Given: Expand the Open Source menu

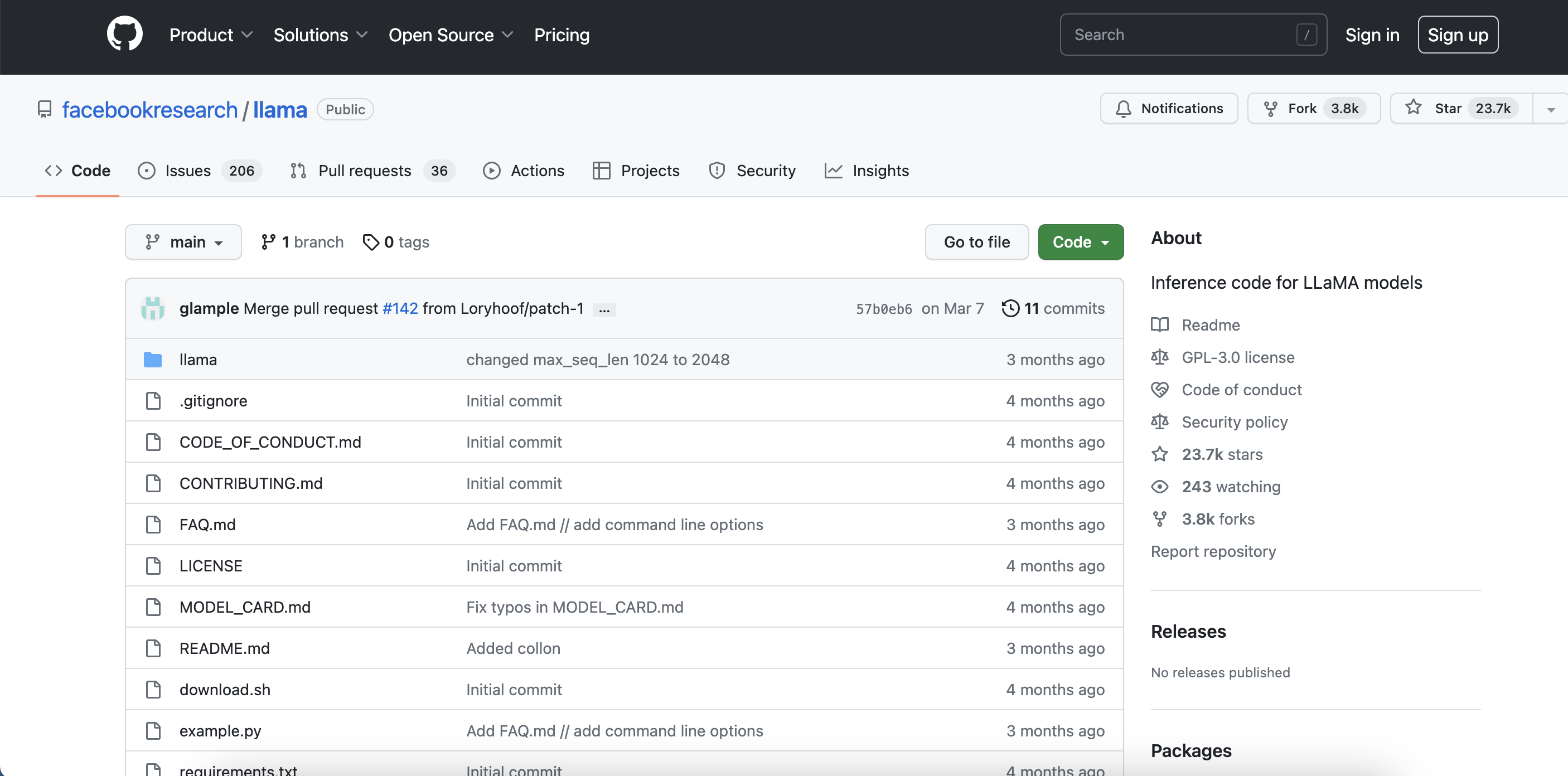Looking at the screenshot, I should coord(451,35).
